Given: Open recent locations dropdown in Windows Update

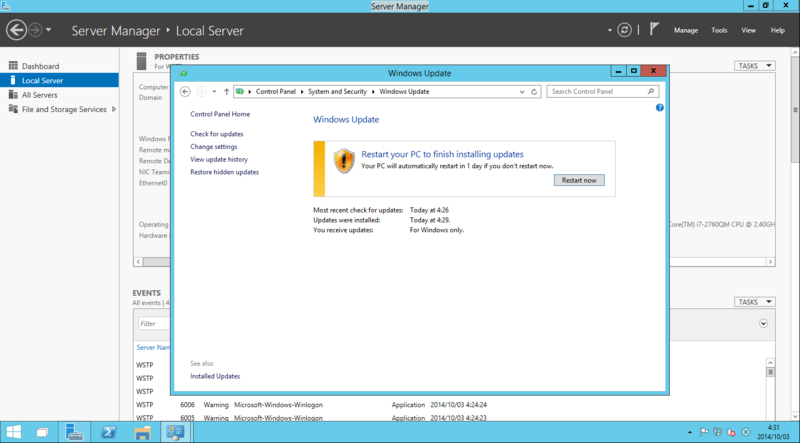Looking at the screenshot, I should tap(214, 91).
